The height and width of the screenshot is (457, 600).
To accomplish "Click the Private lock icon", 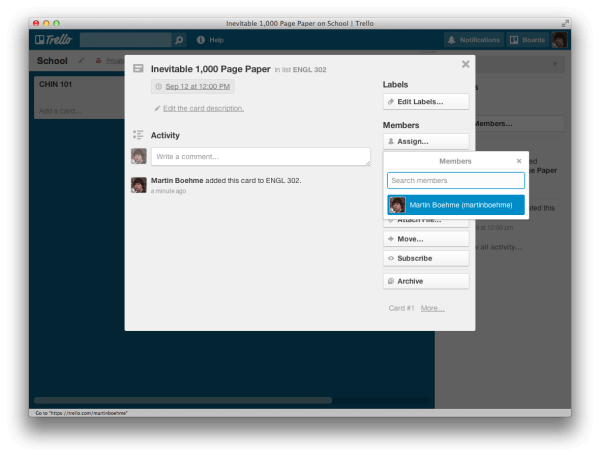I will [x=98, y=60].
